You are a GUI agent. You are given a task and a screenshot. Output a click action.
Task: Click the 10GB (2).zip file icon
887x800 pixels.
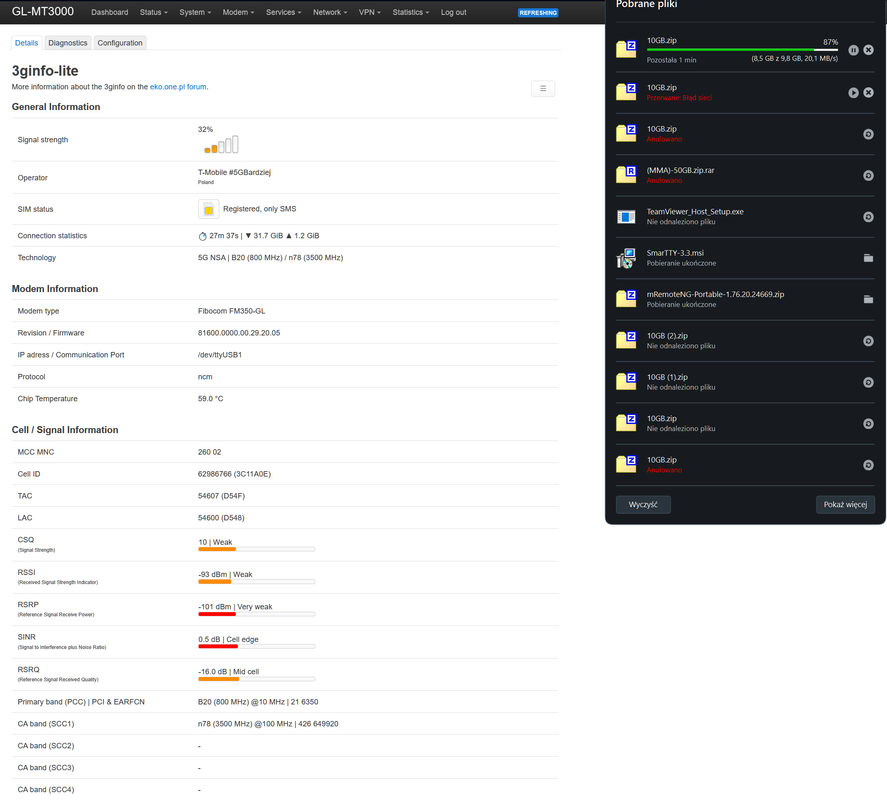tap(626, 339)
